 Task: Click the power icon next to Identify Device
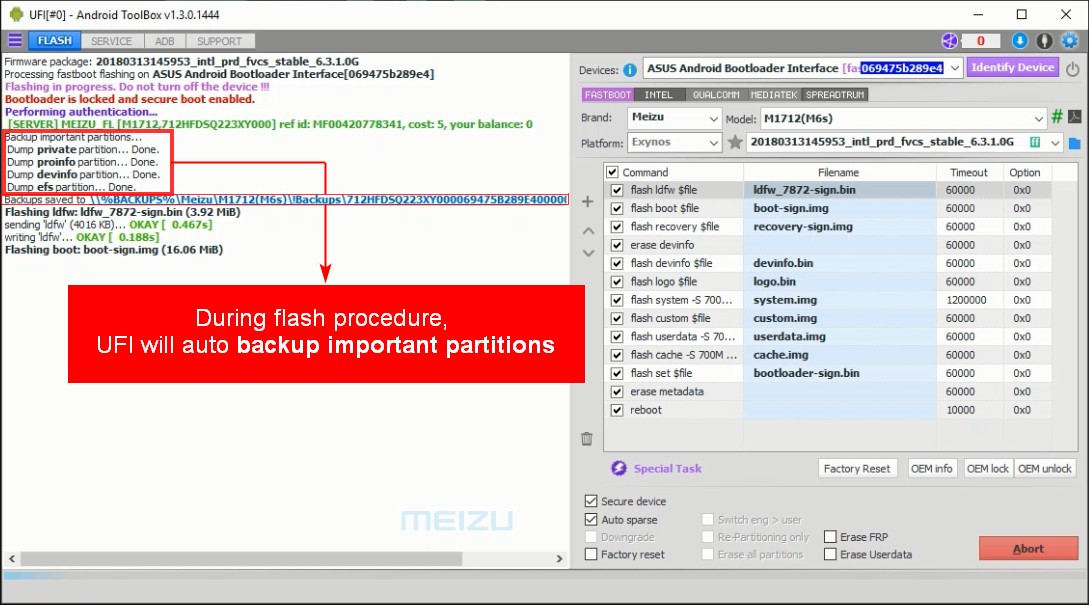(1073, 69)
